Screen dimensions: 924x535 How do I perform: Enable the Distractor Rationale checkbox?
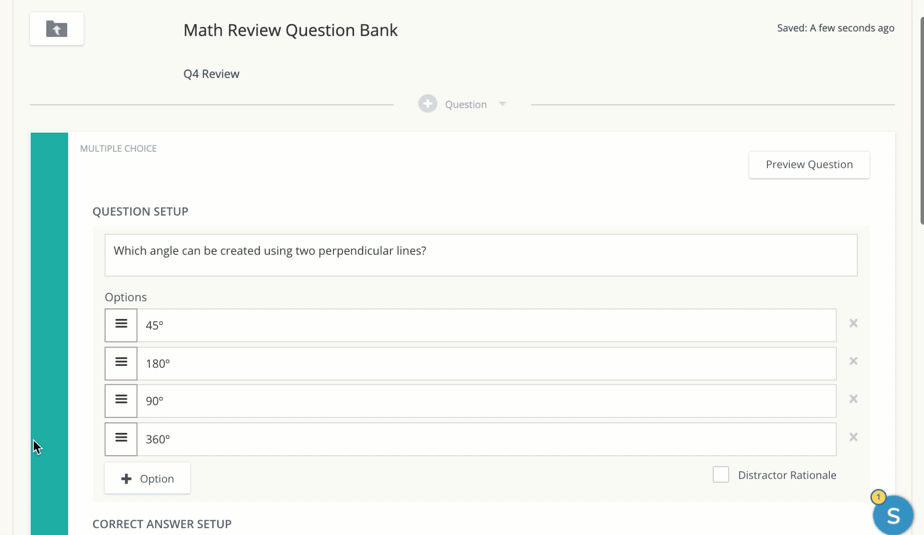pyautogui.click(x=721, y=475)
